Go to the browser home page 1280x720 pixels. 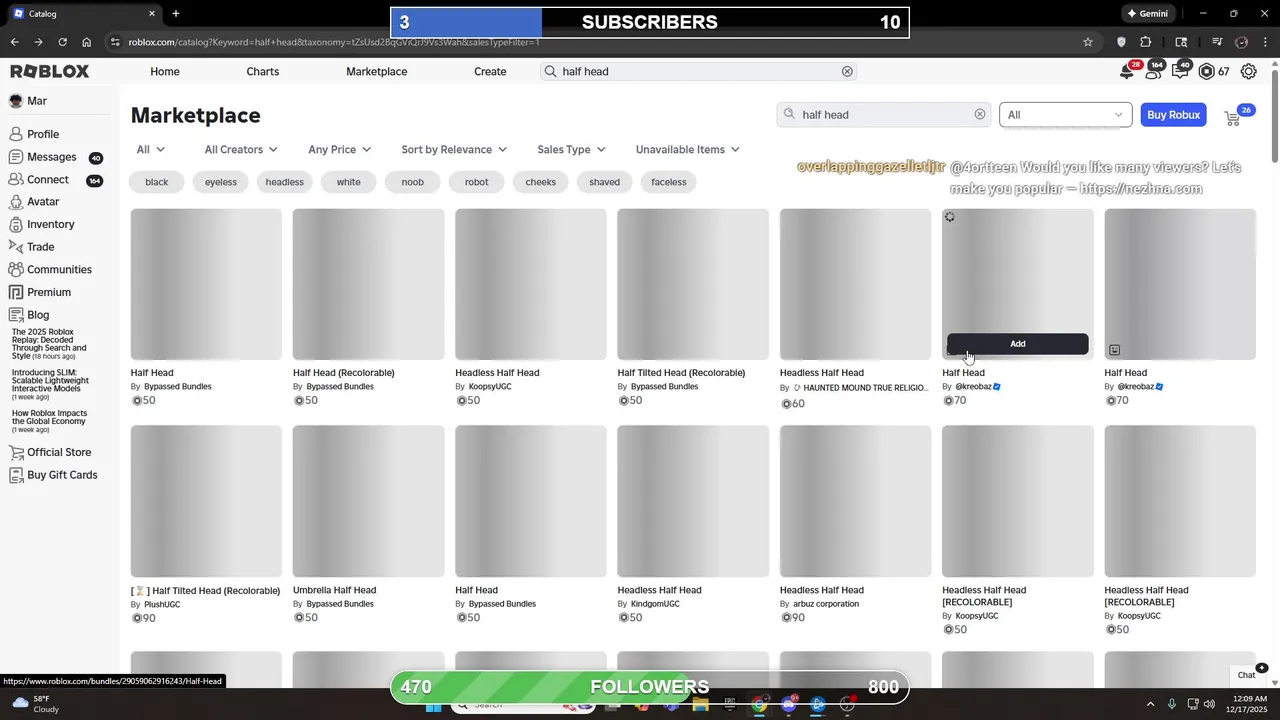coord(87,42)
